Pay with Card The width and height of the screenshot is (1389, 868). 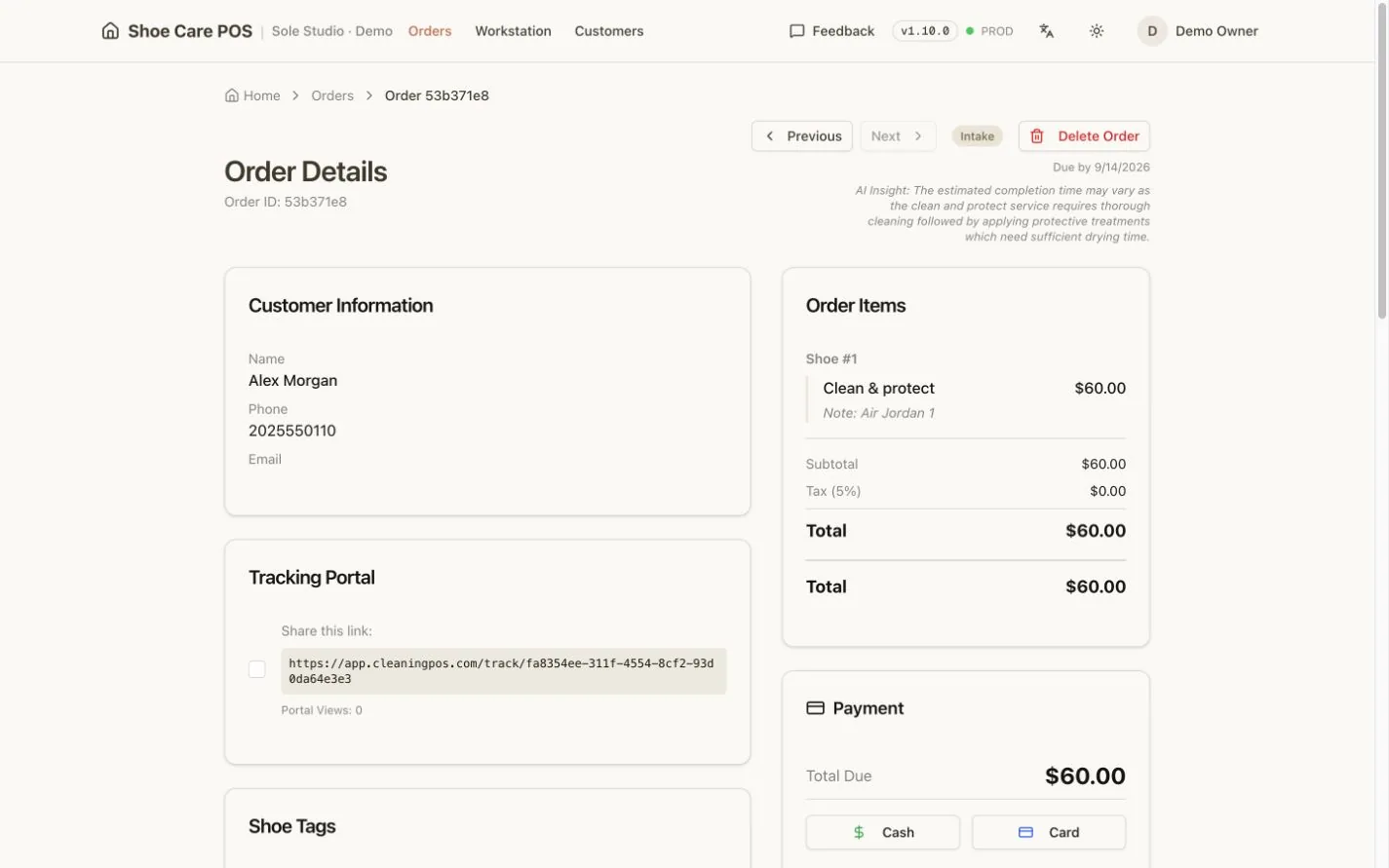1049,832
